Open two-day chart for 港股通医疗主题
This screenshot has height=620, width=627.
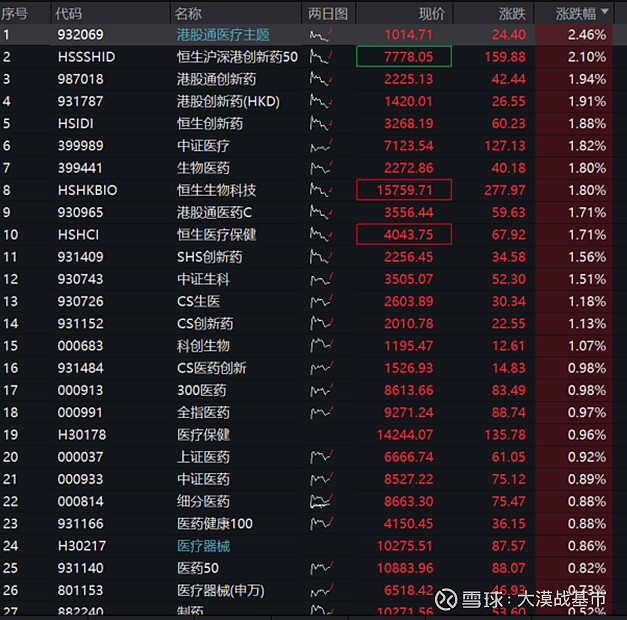click(321, 35)
